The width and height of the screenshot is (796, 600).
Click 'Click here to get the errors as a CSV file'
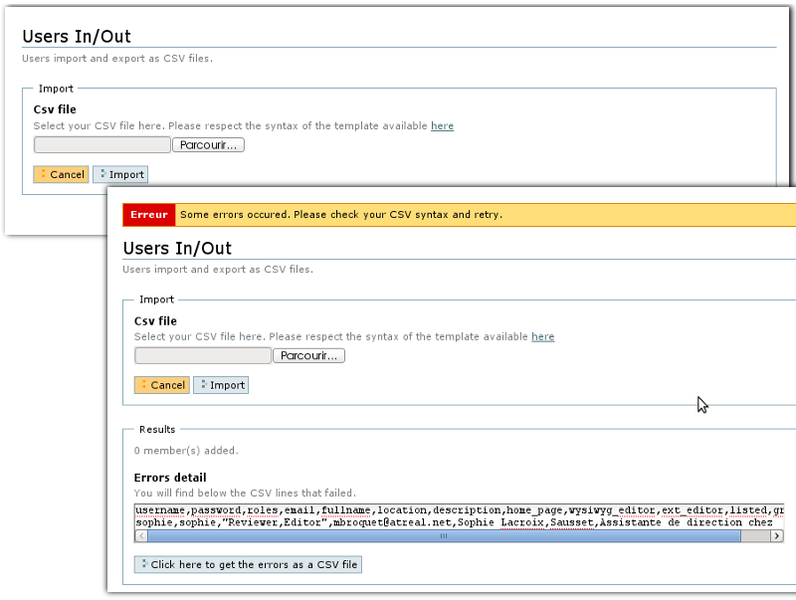click(248, 565)
